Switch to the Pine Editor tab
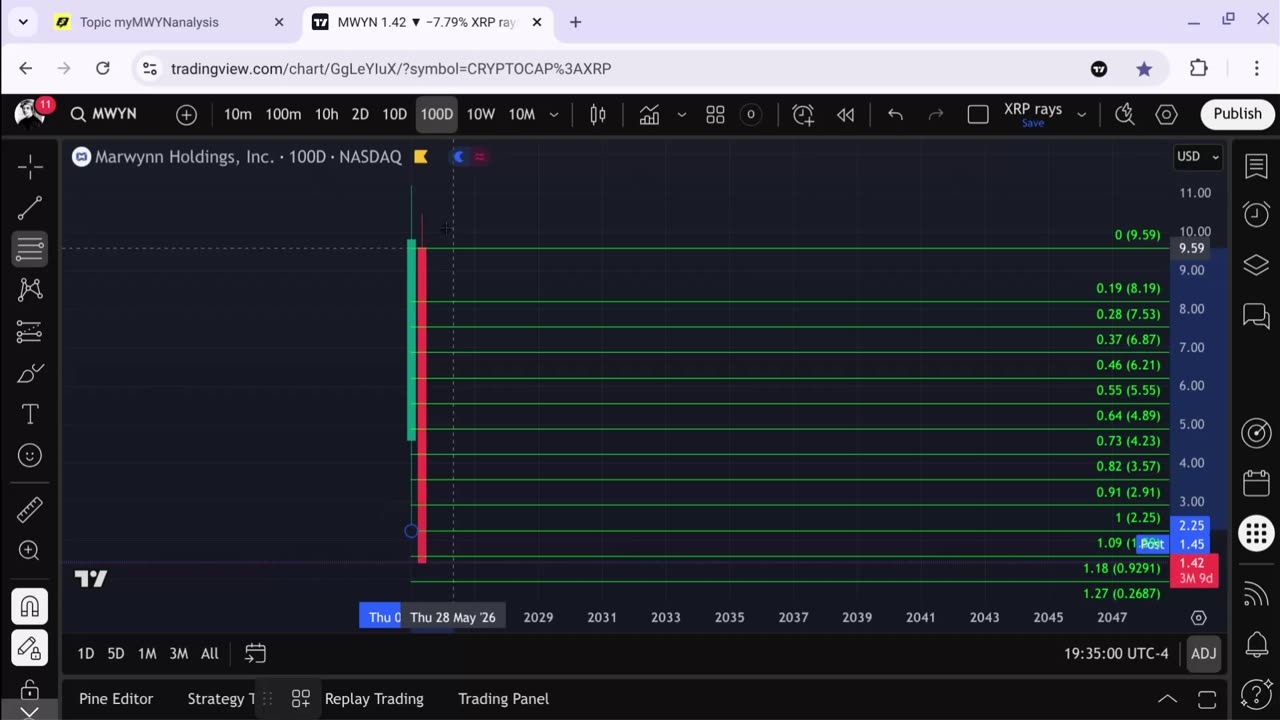Image resolution: width=1280 pixels, height=720 pixels. tap(116, 699)
